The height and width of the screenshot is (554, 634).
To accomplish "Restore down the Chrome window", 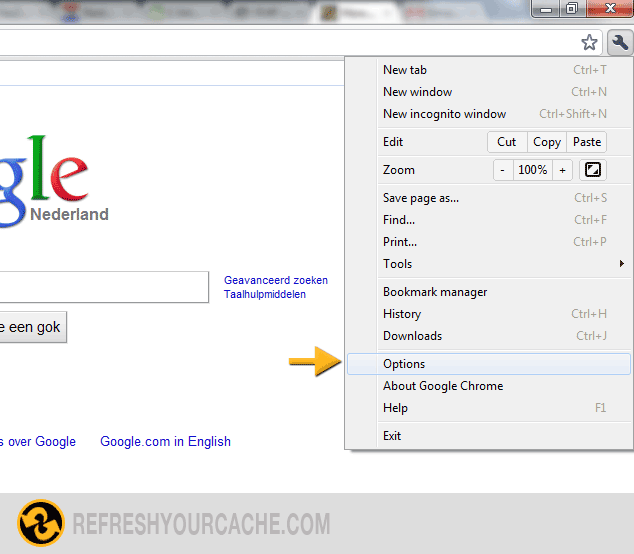I will pyautogui.click(x=572, y=8).
